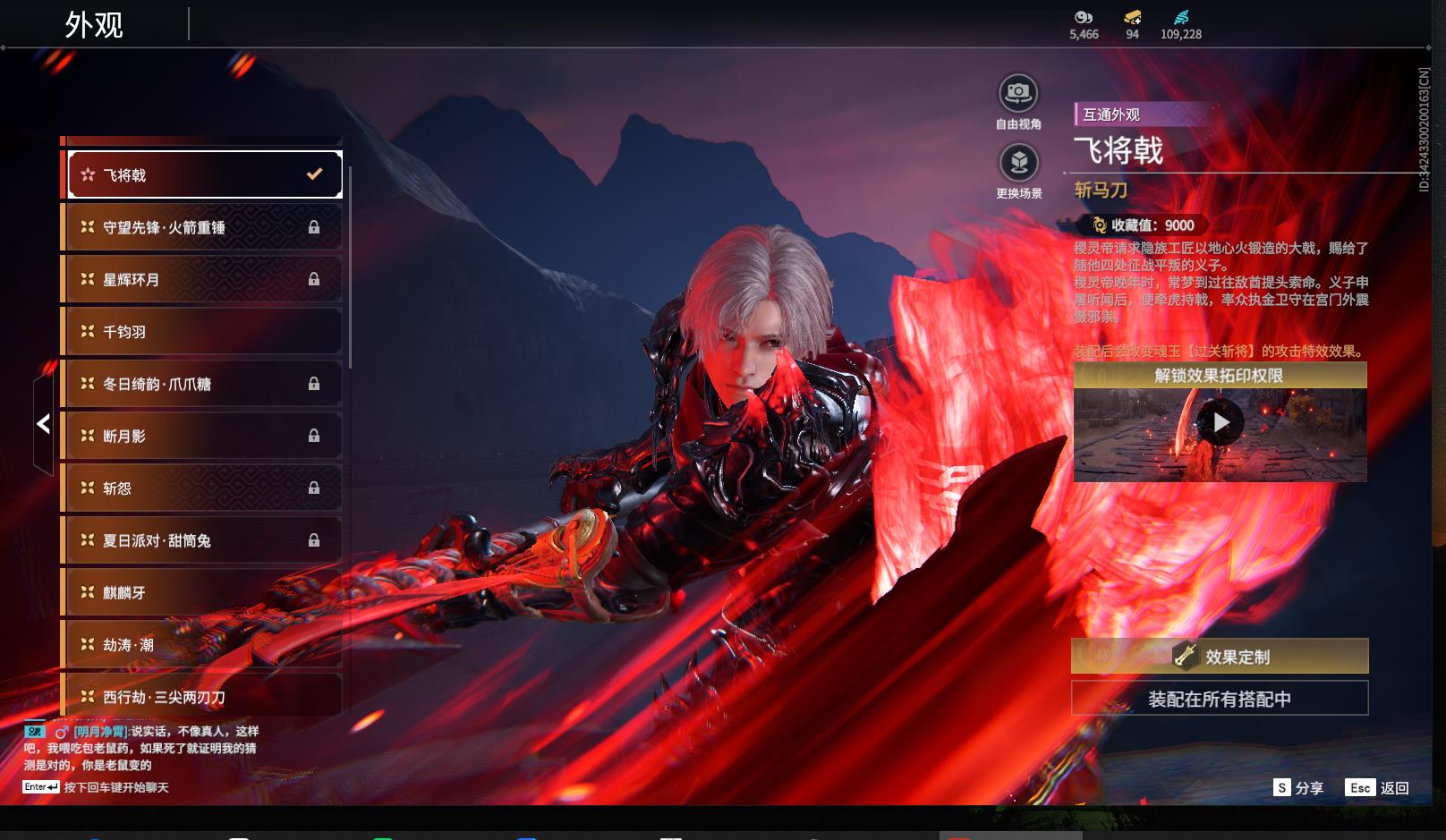Click 装配在所有搭配中 equip button
1446x840 pixels.
coord(1220,699)
